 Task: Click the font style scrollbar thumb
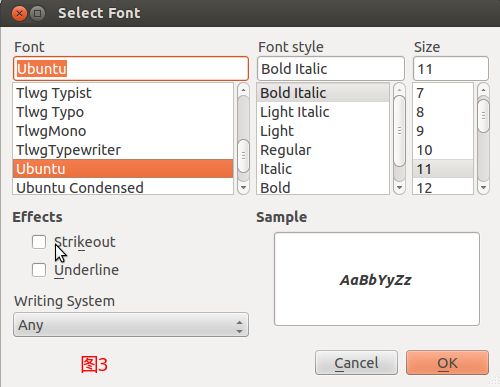(399, 131)
